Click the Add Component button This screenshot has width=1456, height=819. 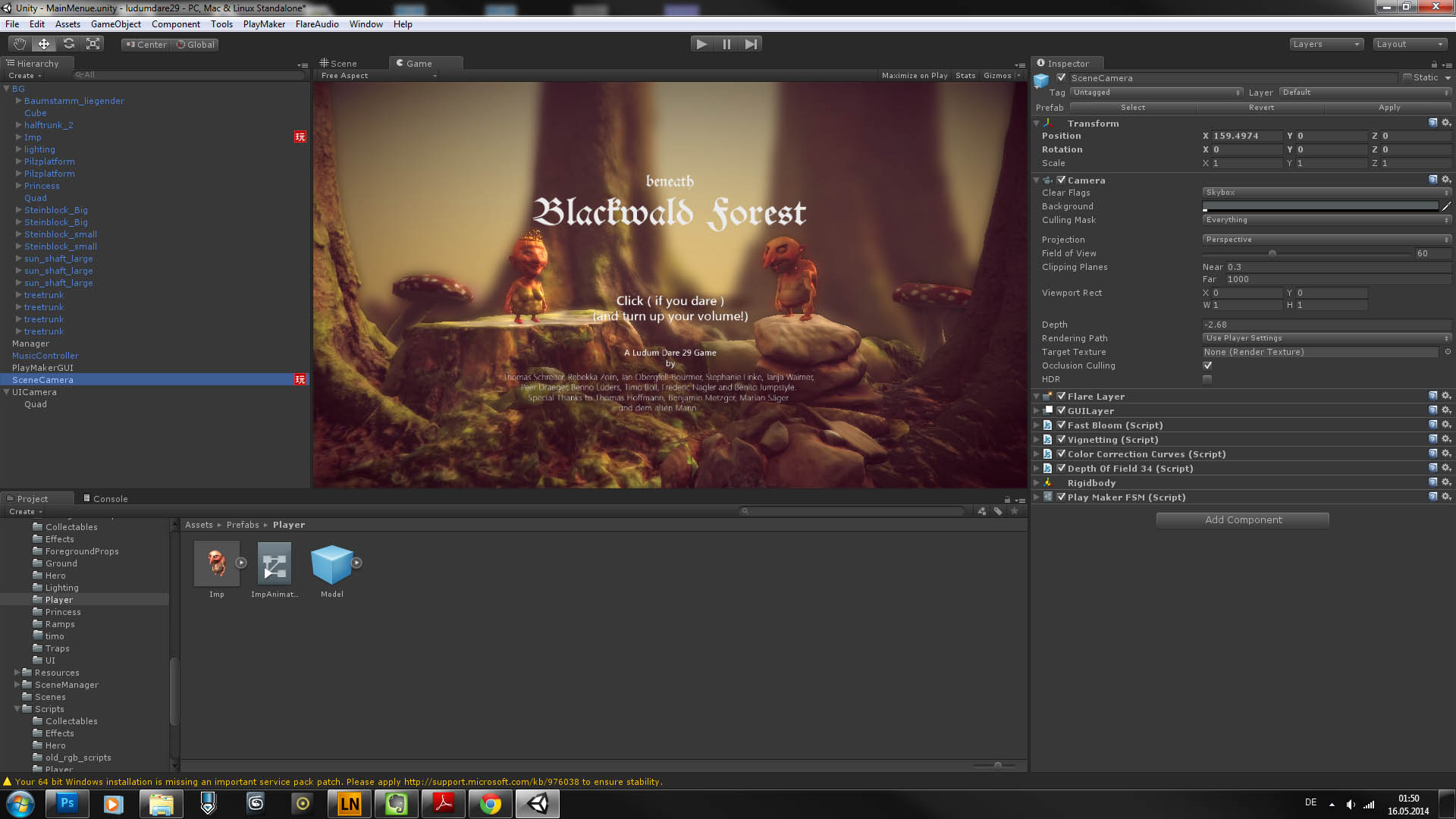[1243, 519]
